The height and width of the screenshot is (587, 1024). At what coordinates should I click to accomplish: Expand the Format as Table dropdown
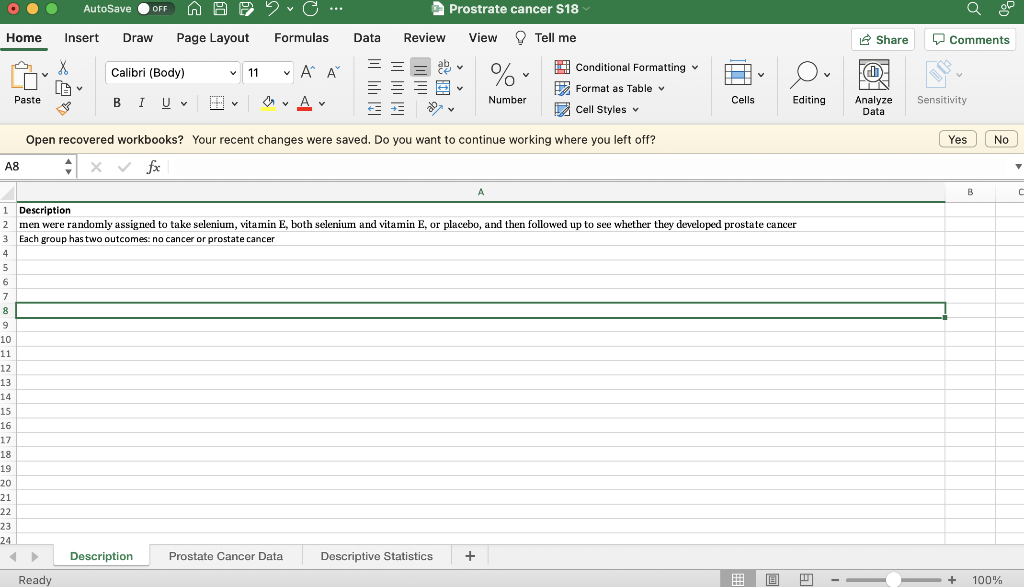662,88
